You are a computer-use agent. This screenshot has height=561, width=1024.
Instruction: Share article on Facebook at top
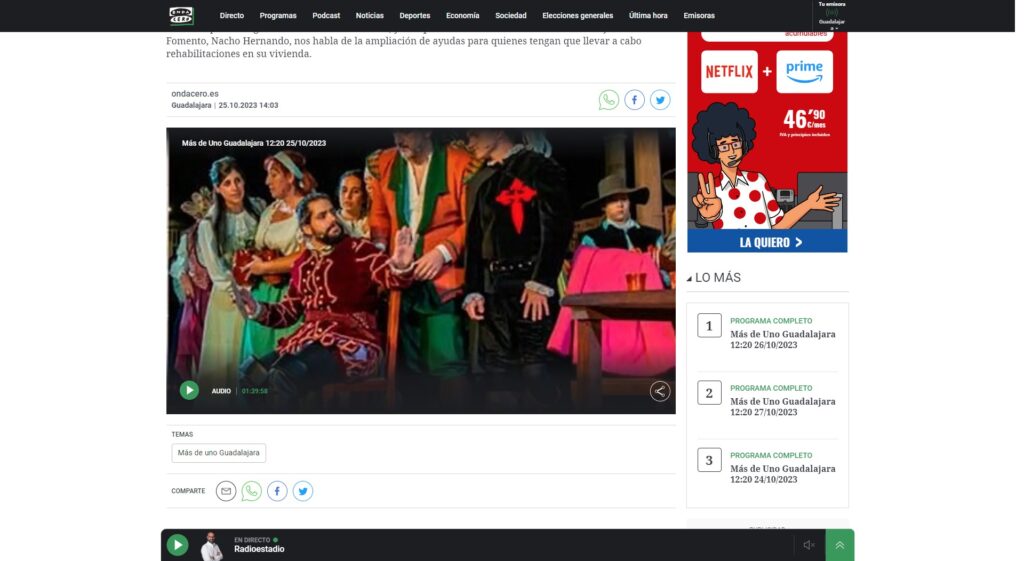pos(635,100)
